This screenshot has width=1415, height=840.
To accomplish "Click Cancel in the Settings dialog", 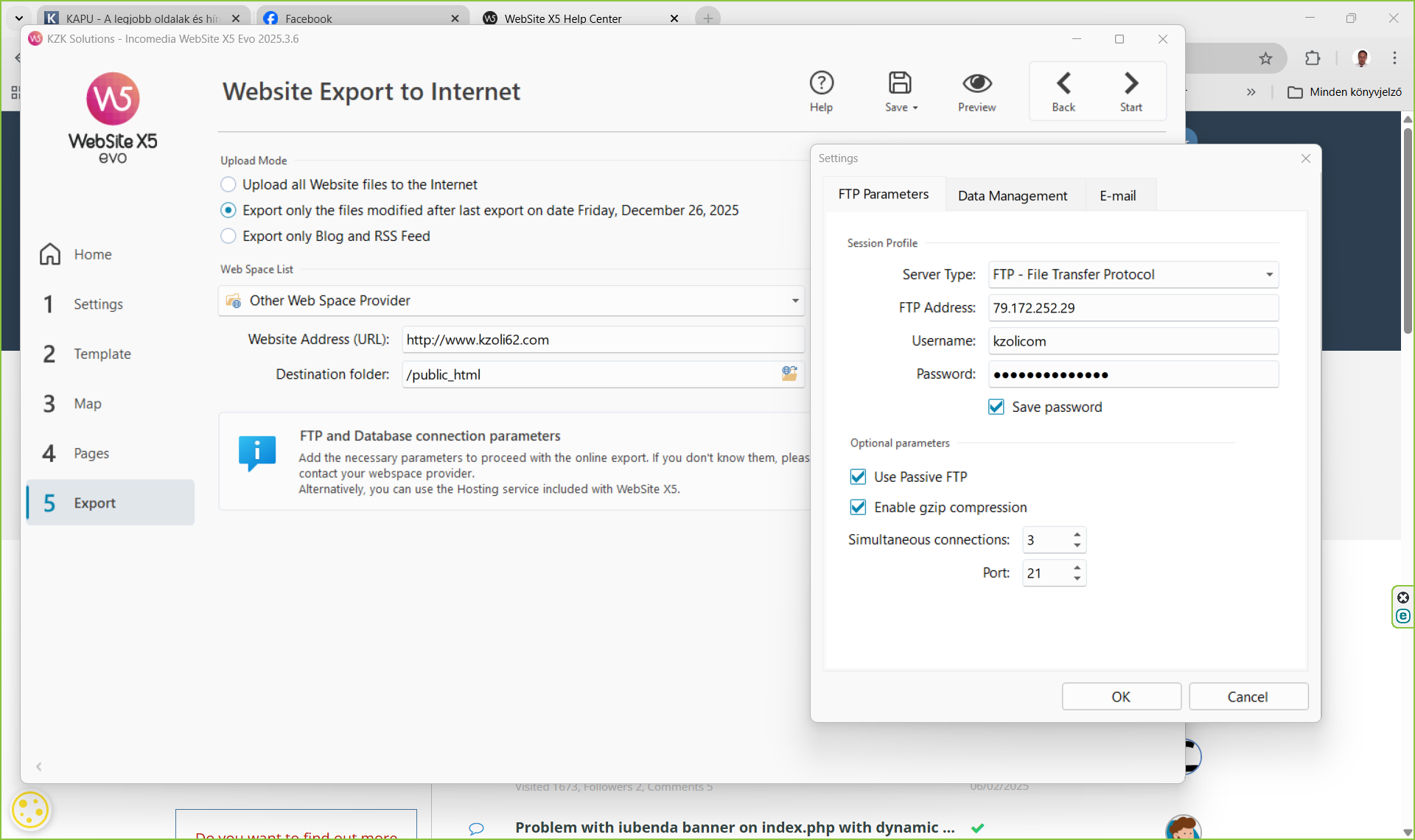I will pos(1248,696).
